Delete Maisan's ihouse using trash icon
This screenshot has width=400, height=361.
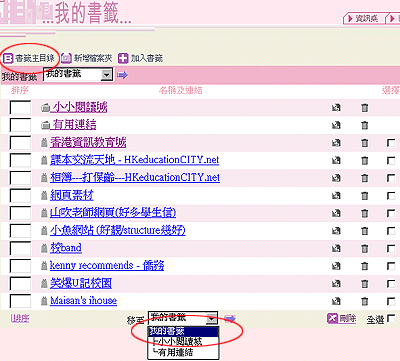click(365, 301)
